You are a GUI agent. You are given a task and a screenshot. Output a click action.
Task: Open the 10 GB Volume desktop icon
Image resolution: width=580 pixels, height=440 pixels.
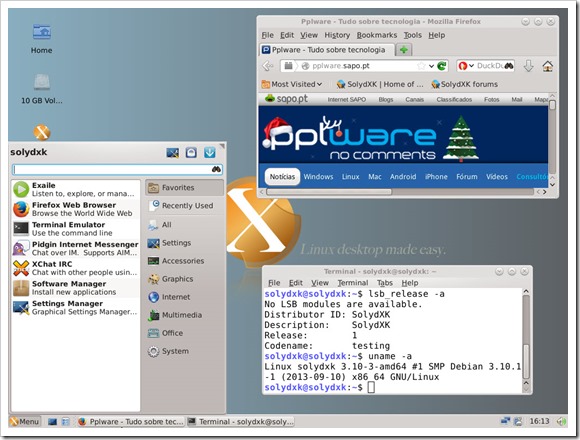click(x=42, y=82)
